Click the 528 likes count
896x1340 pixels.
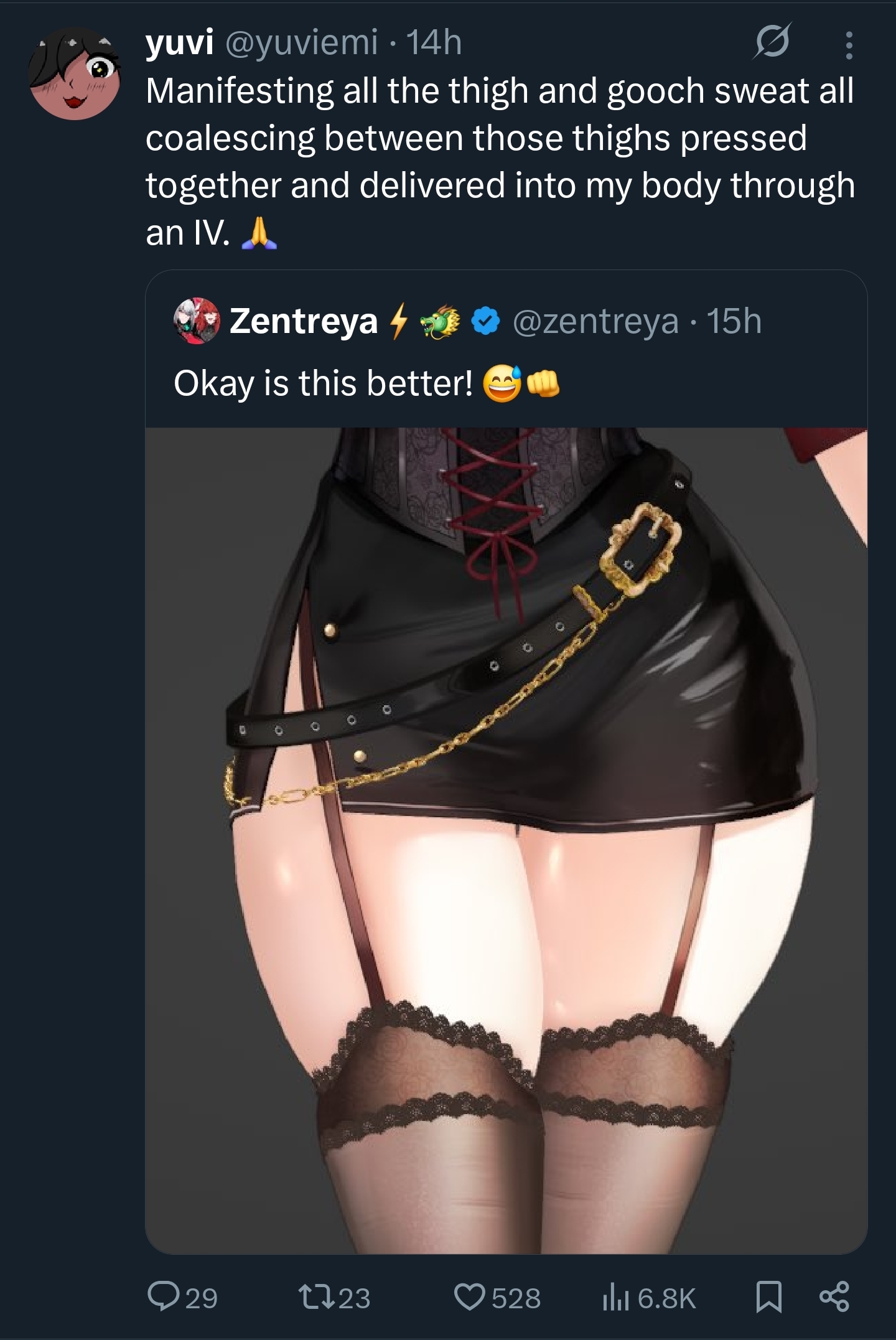[516, 1298]
